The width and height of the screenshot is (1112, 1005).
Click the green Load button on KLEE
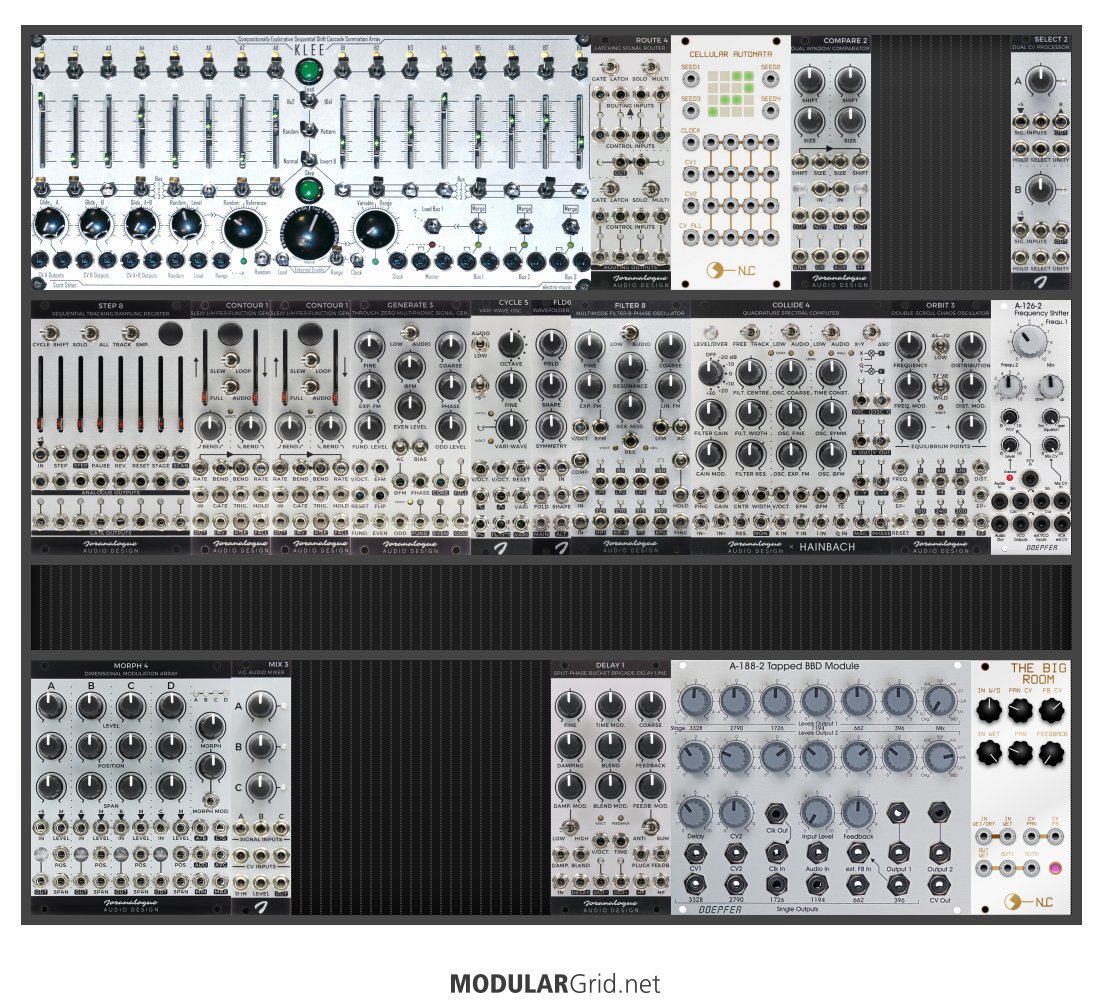(308, 72)
